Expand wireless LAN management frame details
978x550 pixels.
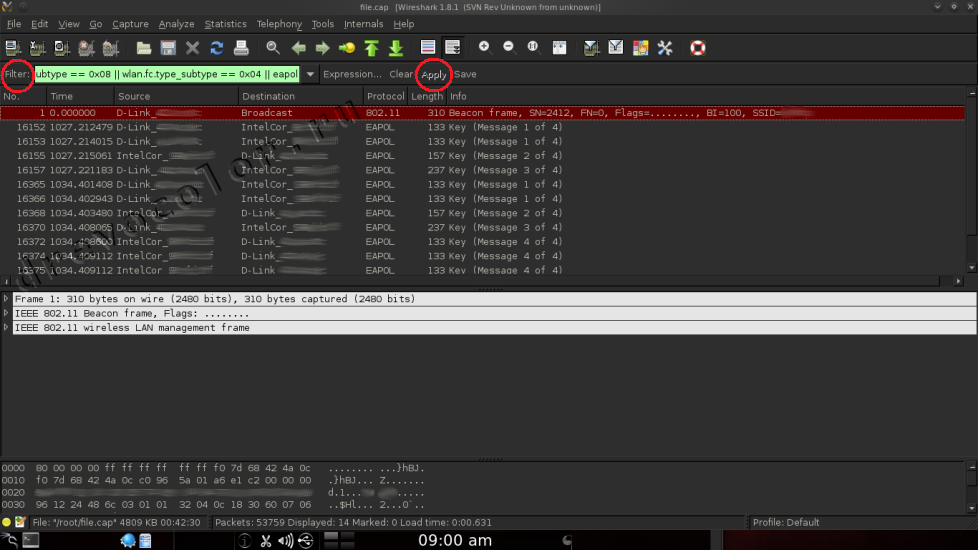[6, 327]
